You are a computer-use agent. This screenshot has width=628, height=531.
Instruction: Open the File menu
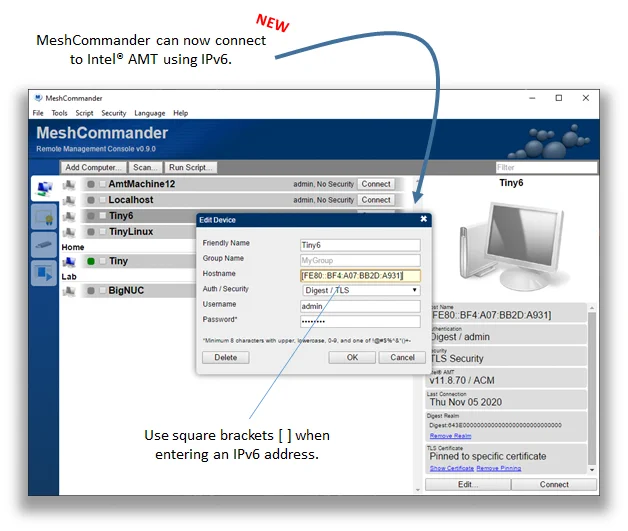[38, 113]
